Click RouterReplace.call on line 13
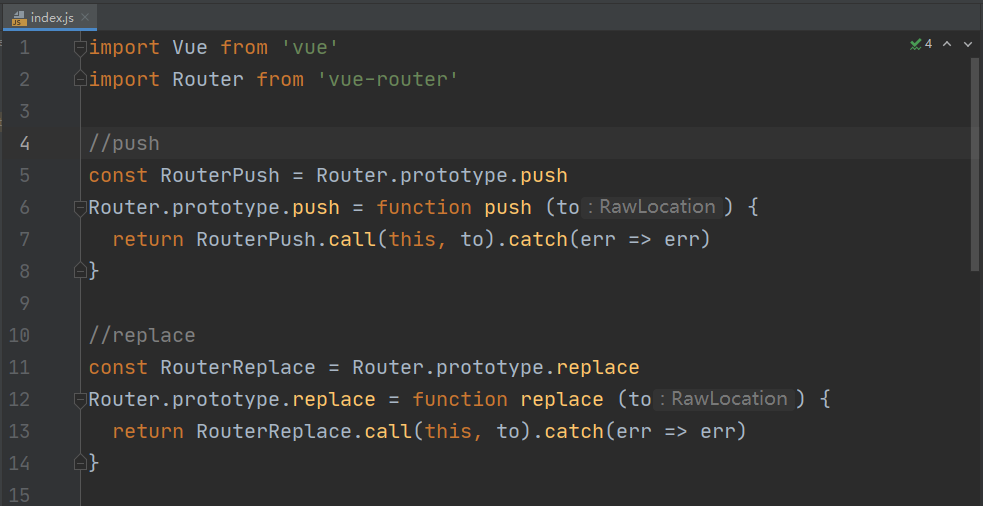This screenshot has width=983, height=506. click(304, 431)
